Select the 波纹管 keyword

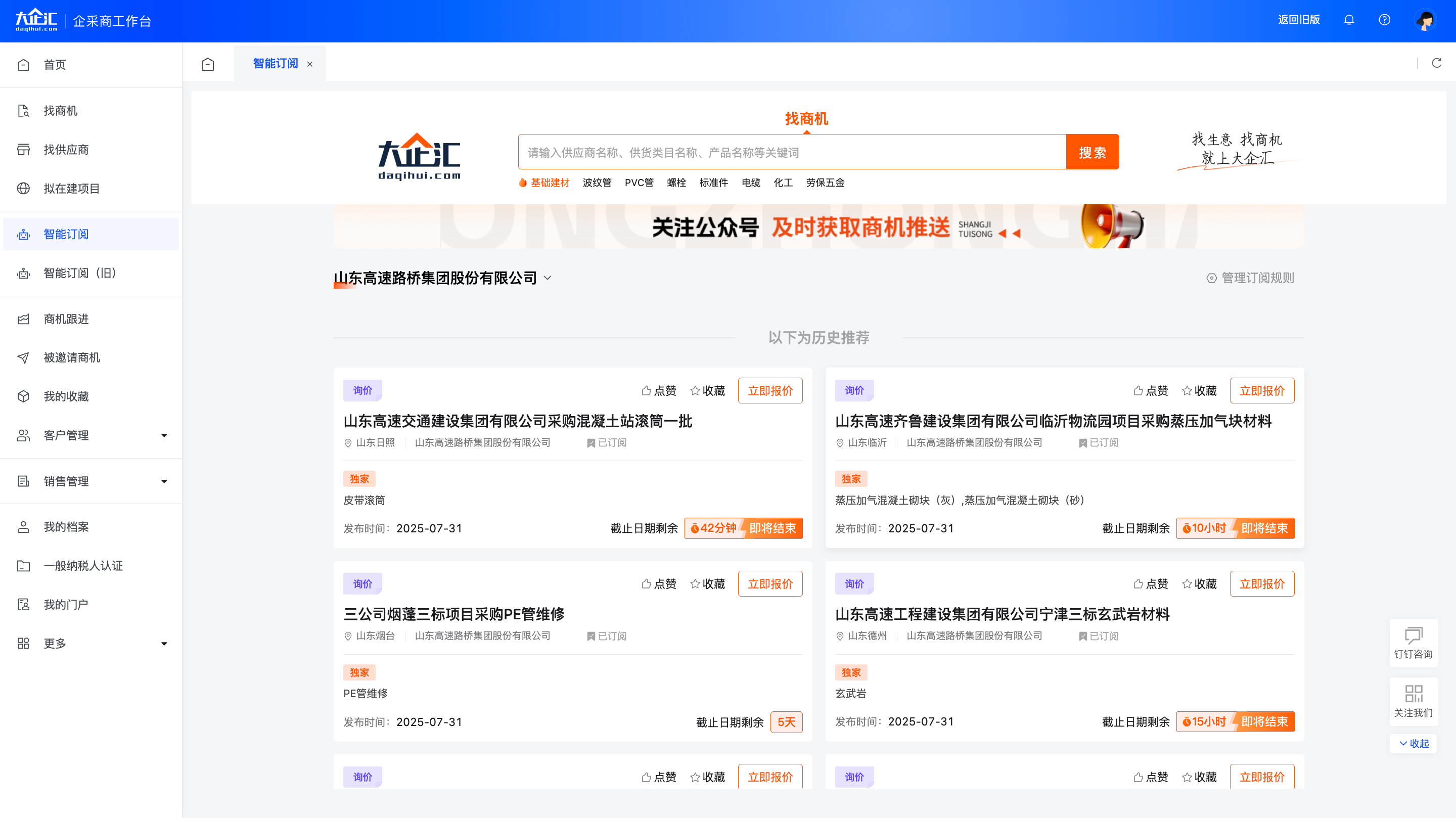[x=597, y=183]
